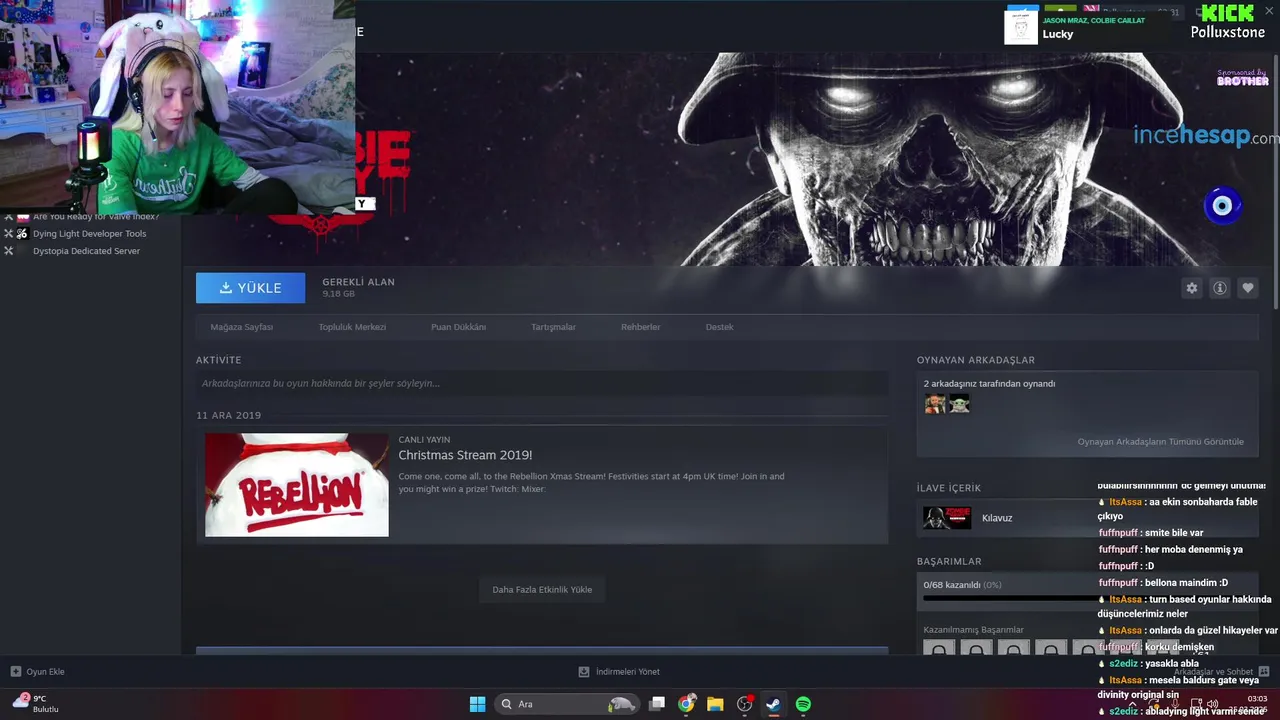The width and height of the screenshot is (1280, 720).
Task: Open the Mağaza Sayfası tab
Action: pyautogui.click(x=241, y=327)
